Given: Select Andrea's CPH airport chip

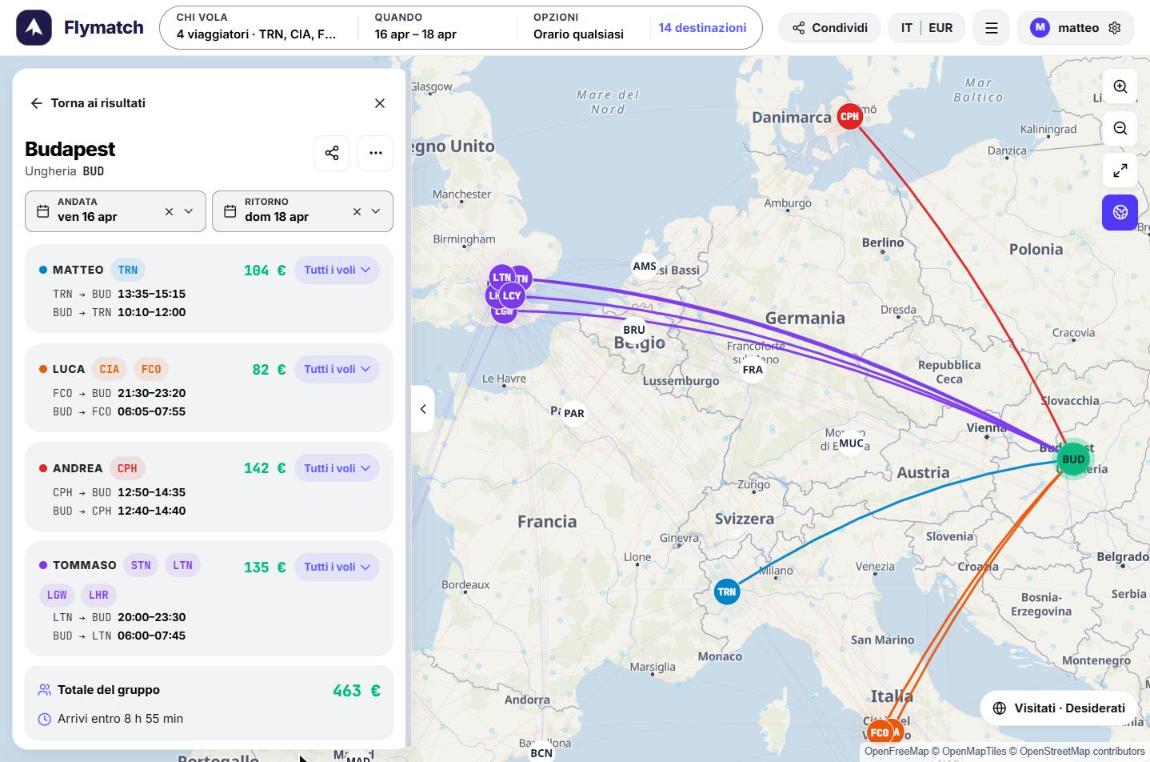Looking at the screenshot, I should [x=127, y=468].
